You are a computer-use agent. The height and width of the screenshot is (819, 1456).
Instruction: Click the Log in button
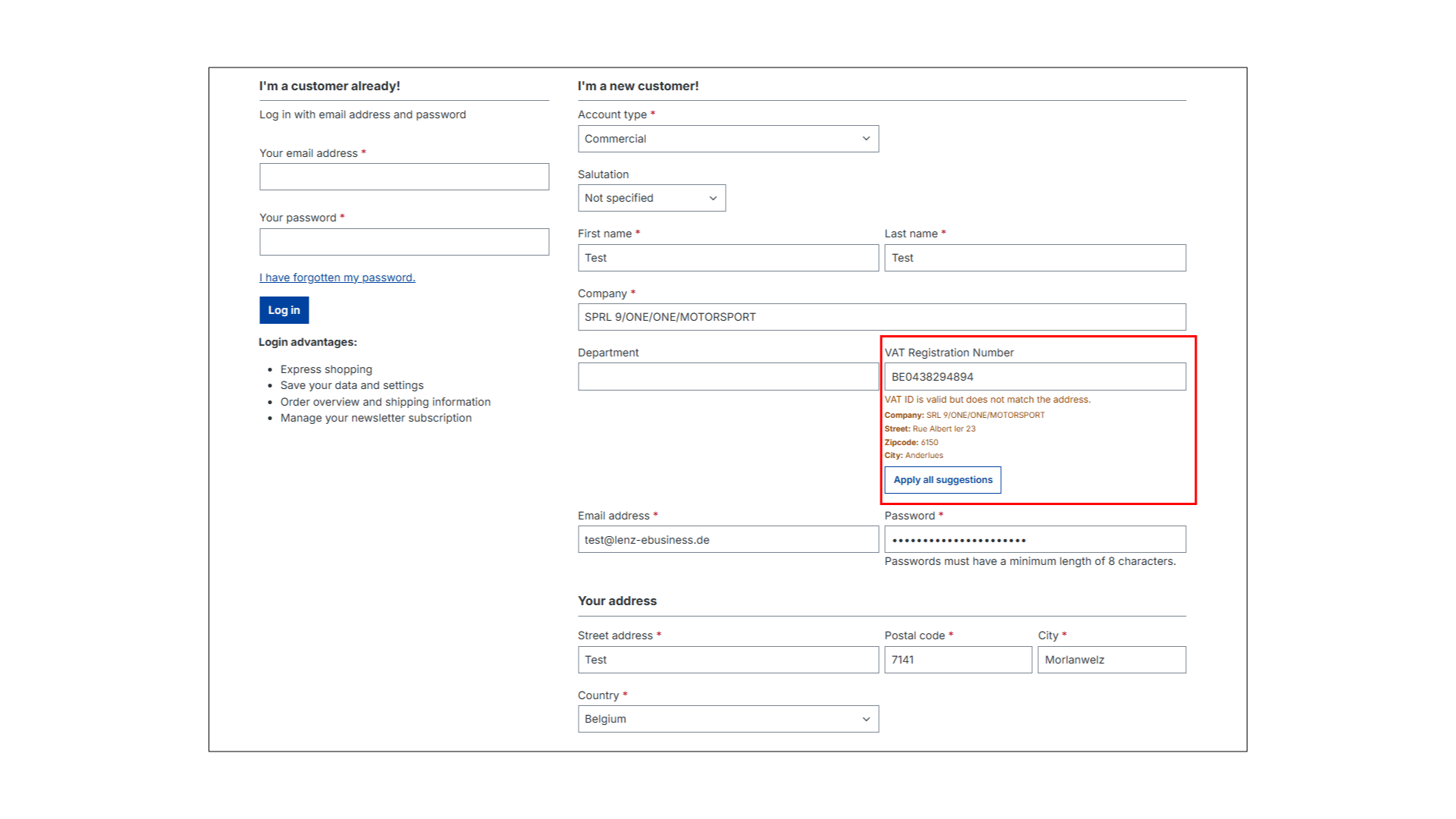point(284,310)
